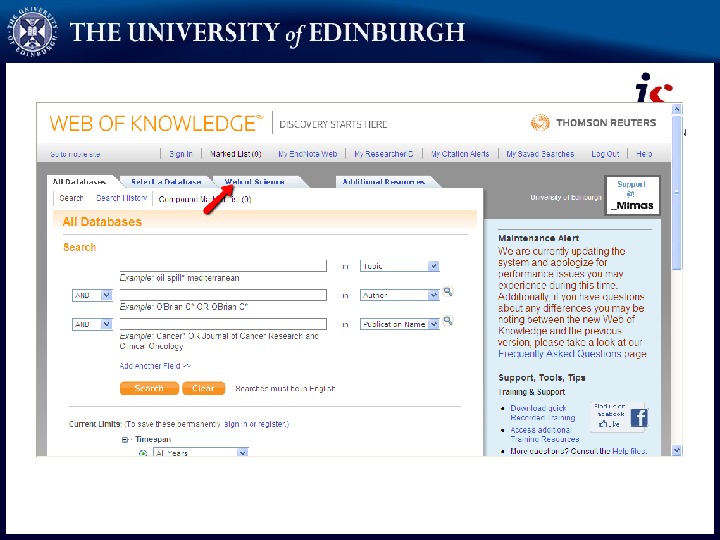Click the Log Out link
This screenshot has width=720, height=540.
point(605,154)
